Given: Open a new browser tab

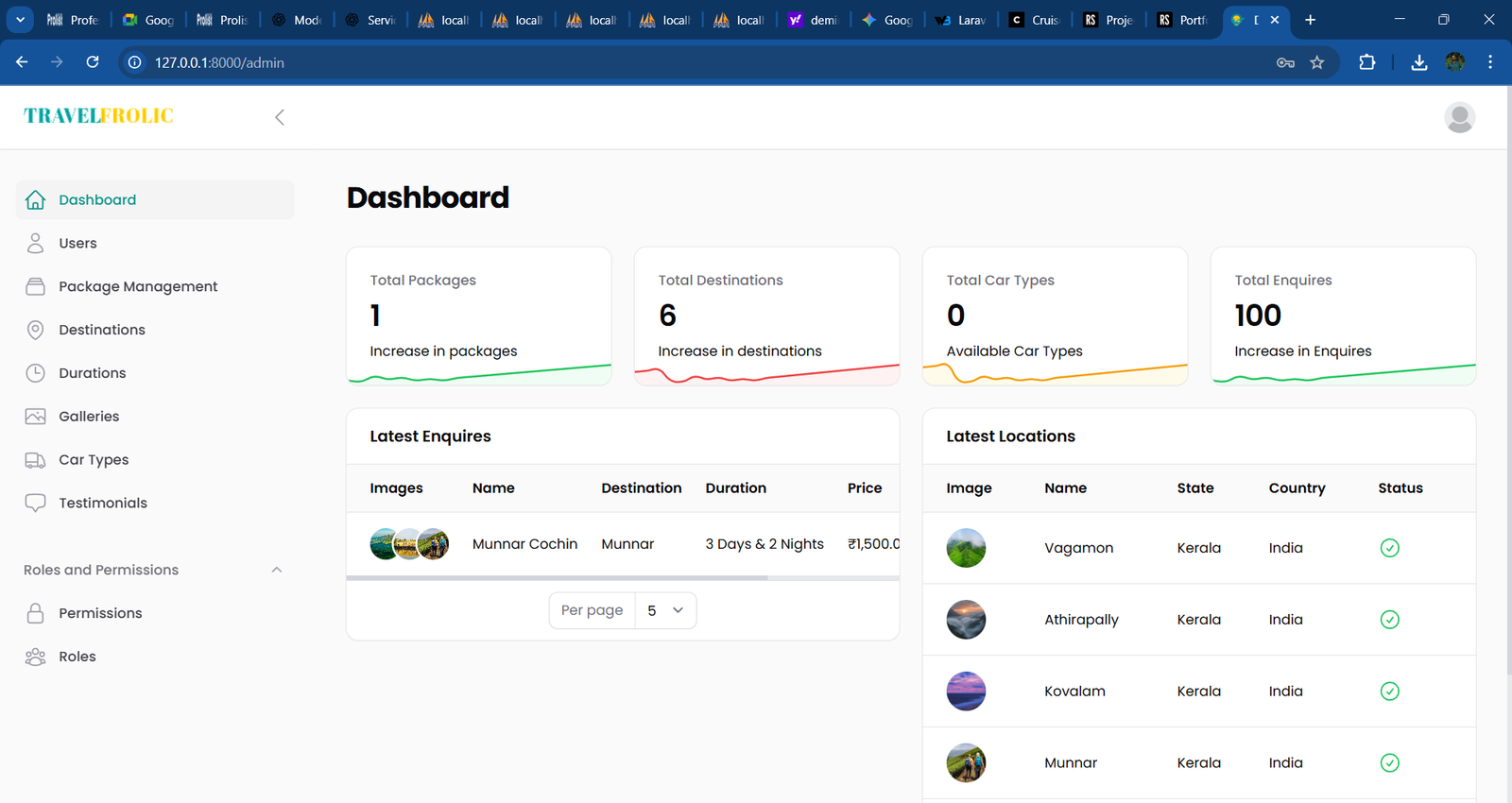Looking at the screenshot, I should [1310, 20].
